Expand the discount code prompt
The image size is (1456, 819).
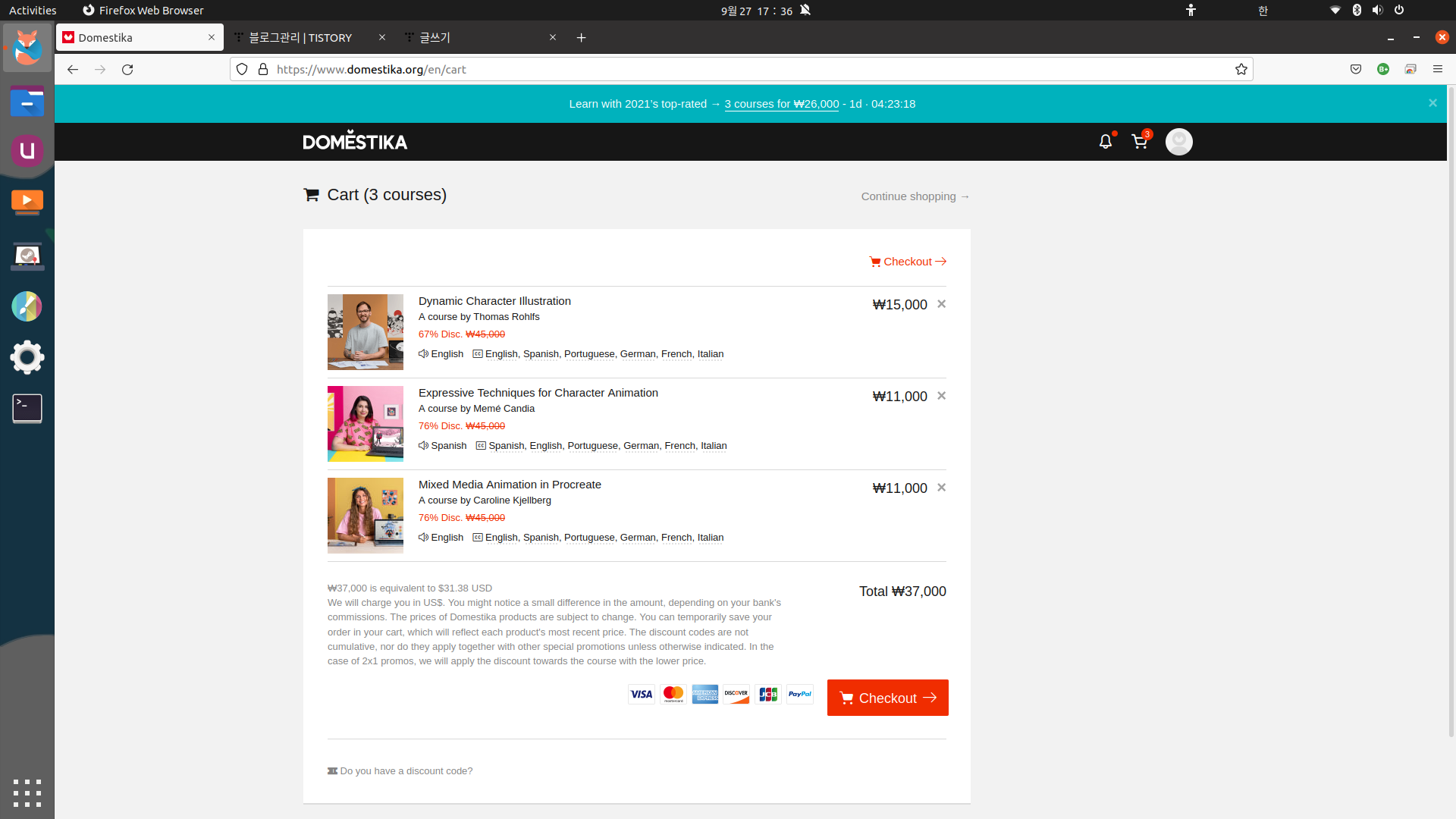click(x=406, y=771)
